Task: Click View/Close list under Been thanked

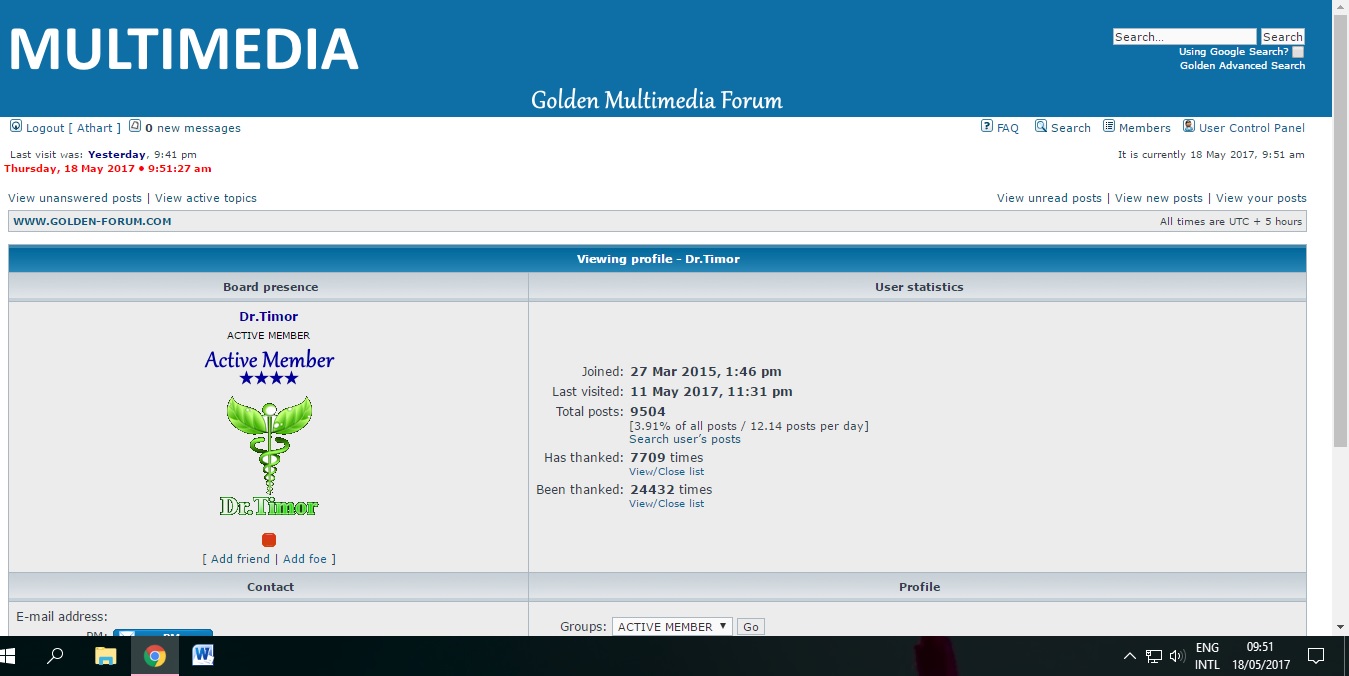Action: [x=666, y=504]
